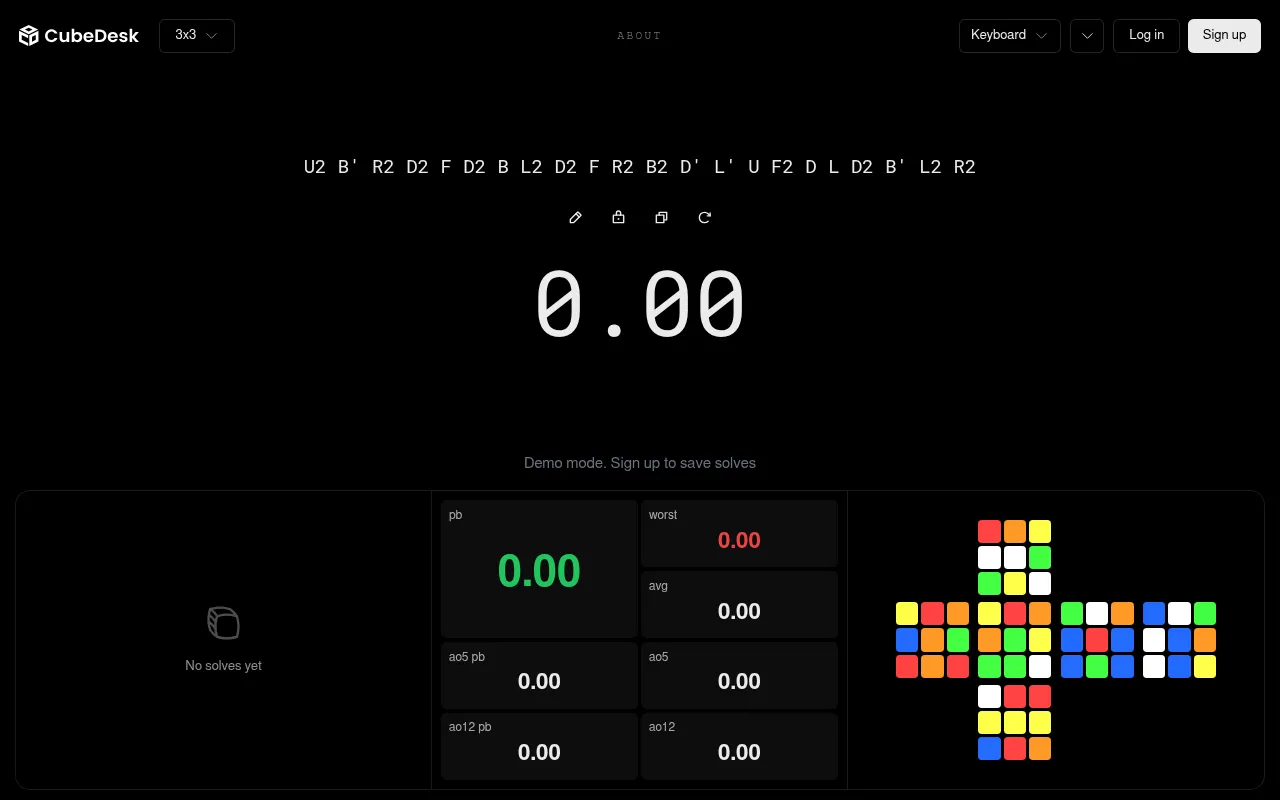The image size is (1280, 800).
Task: Click the scramble sequence text
Action: pyautogui.click(x=640, y=167)
